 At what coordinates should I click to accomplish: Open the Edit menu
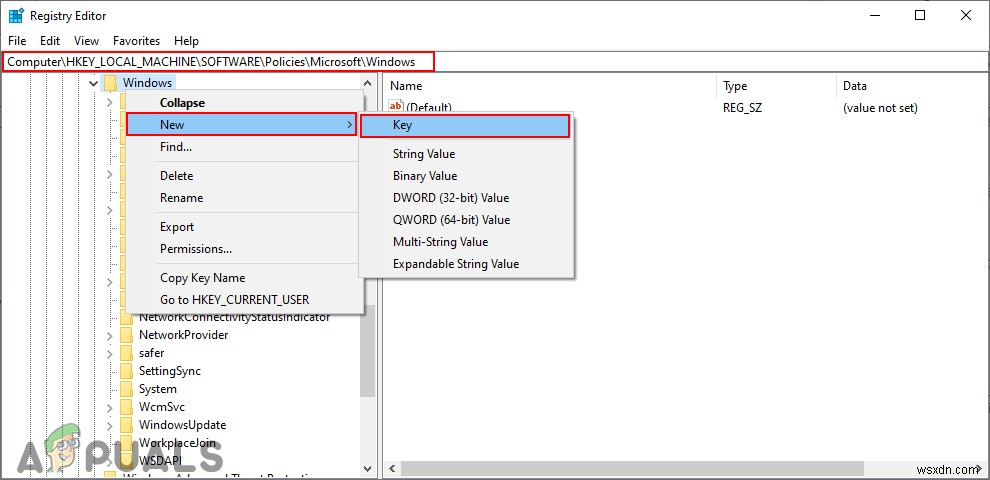50,40
